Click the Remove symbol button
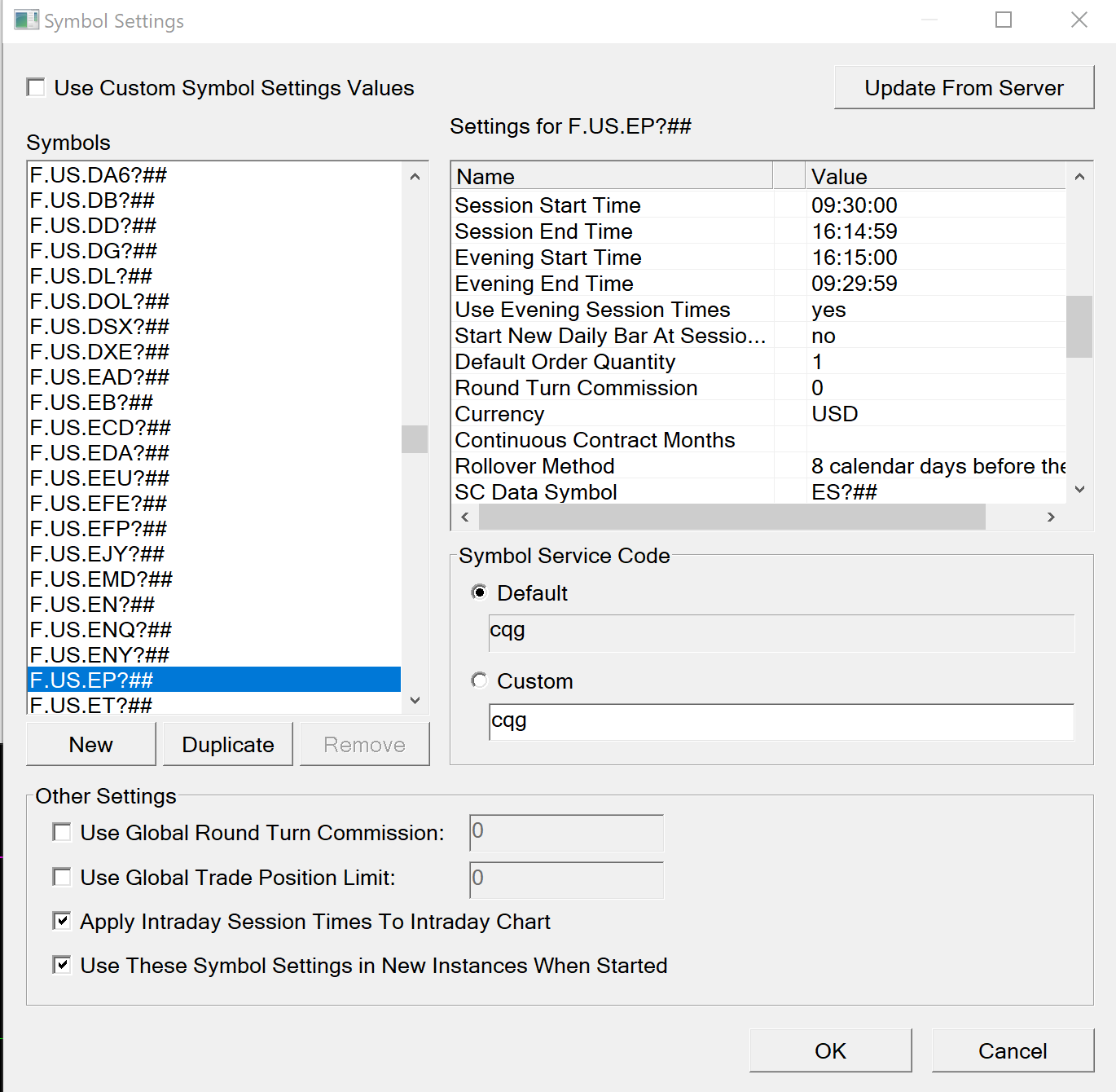 (x=365, y=744)
